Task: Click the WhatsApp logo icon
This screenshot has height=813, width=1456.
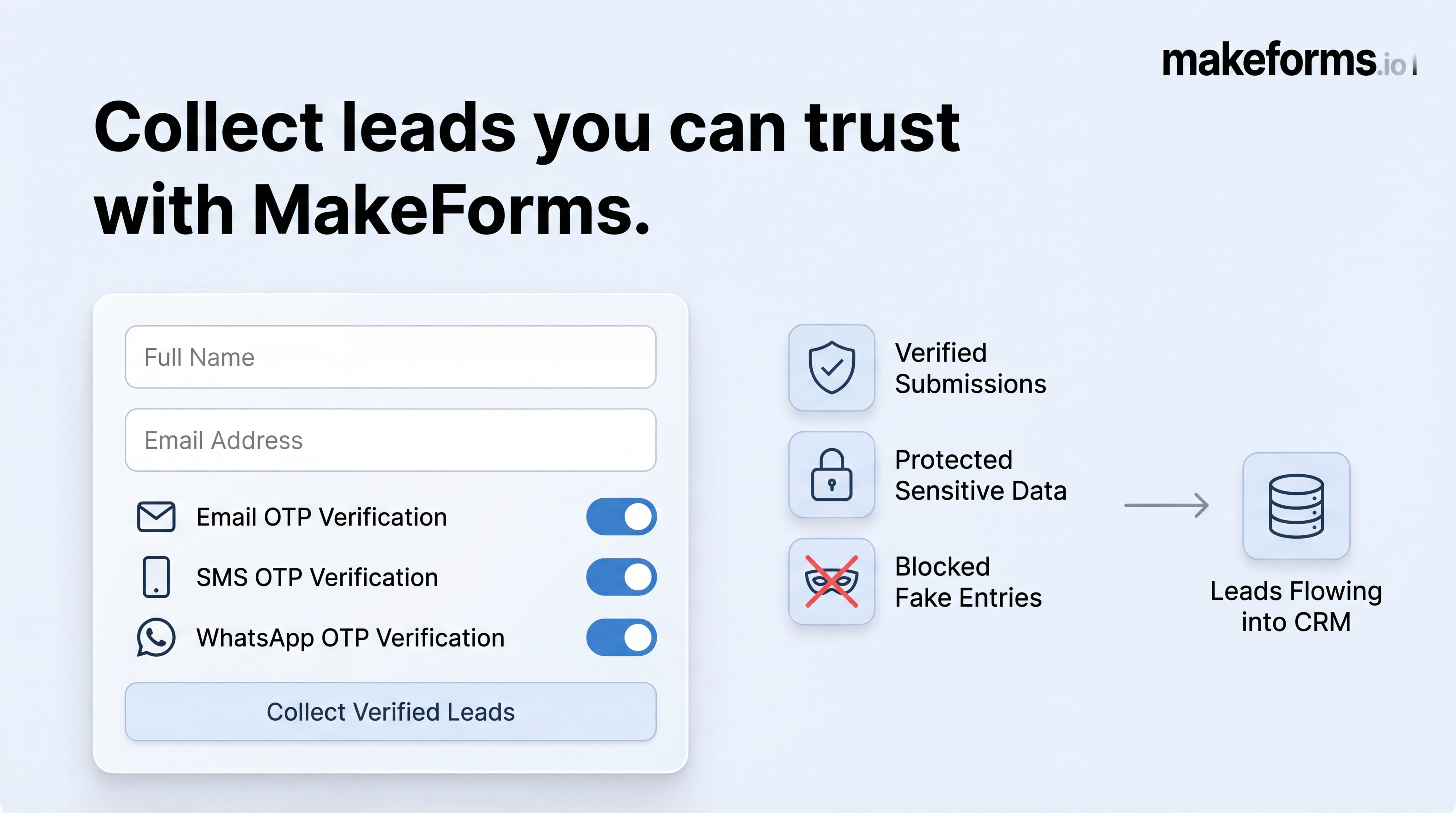Action: 156,637
